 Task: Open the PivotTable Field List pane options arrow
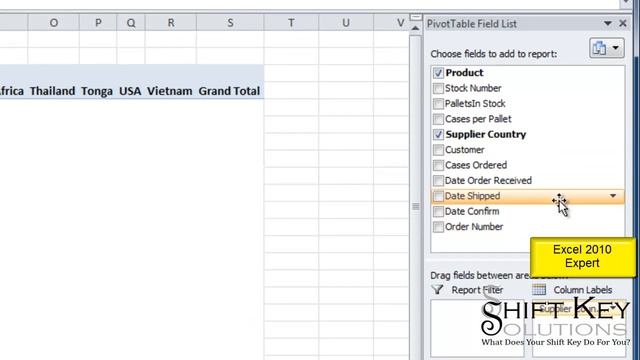[607, 24]
